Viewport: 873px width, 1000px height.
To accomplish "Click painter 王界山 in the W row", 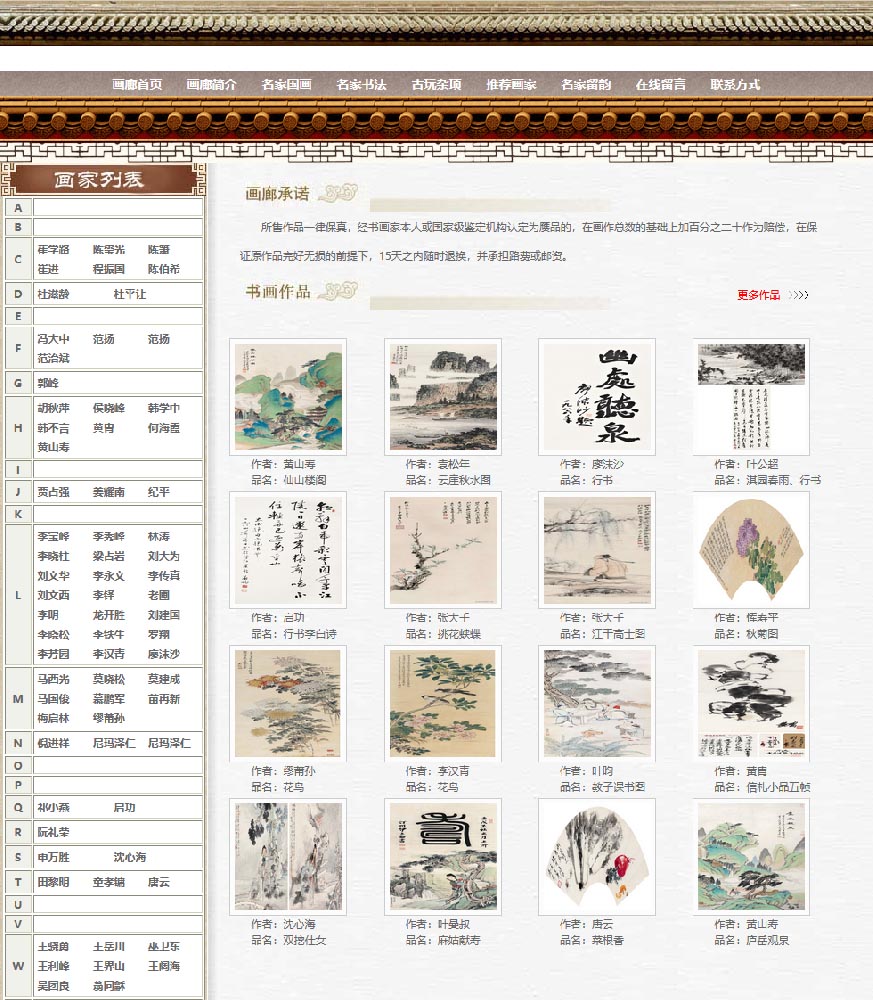I will [x=109, y=966].
